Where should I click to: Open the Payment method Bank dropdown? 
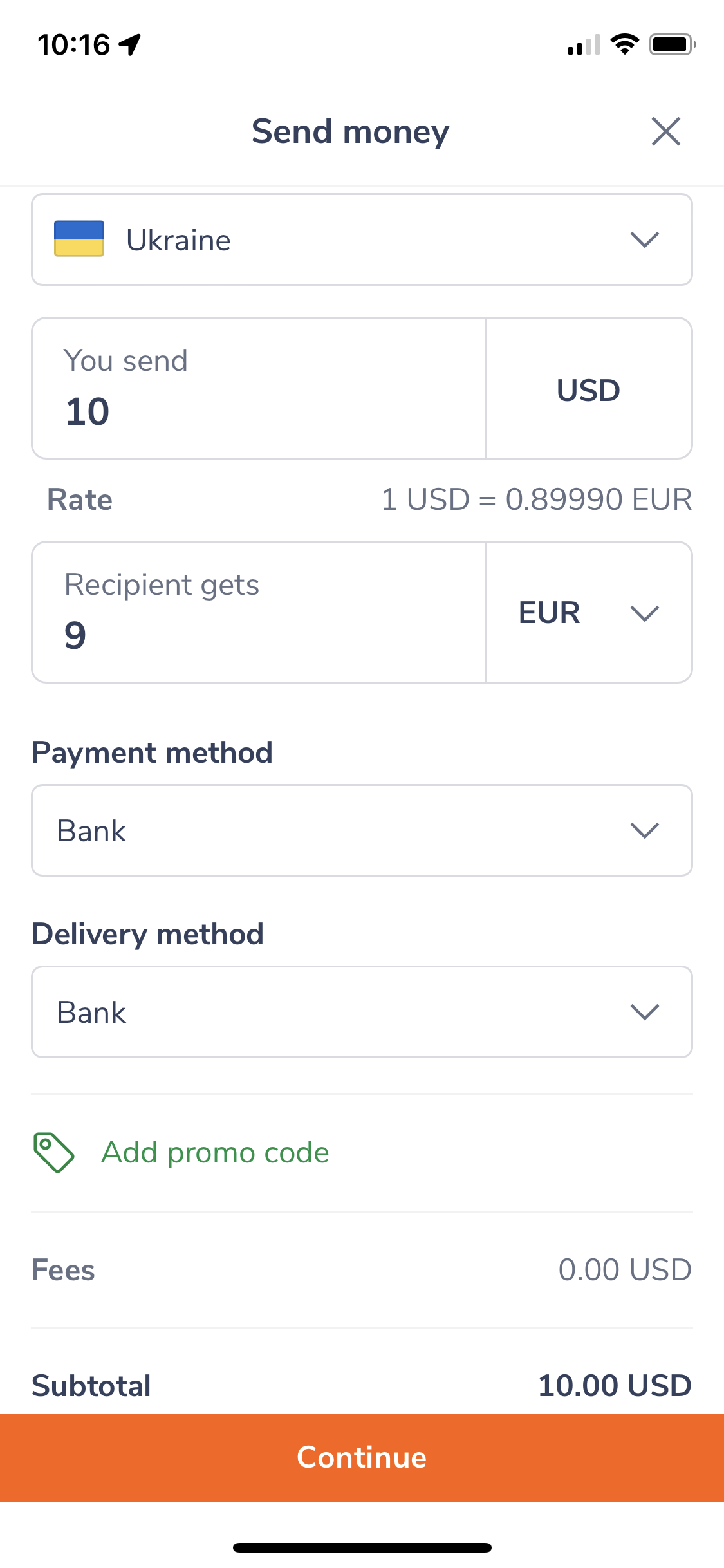coord(362,830)
